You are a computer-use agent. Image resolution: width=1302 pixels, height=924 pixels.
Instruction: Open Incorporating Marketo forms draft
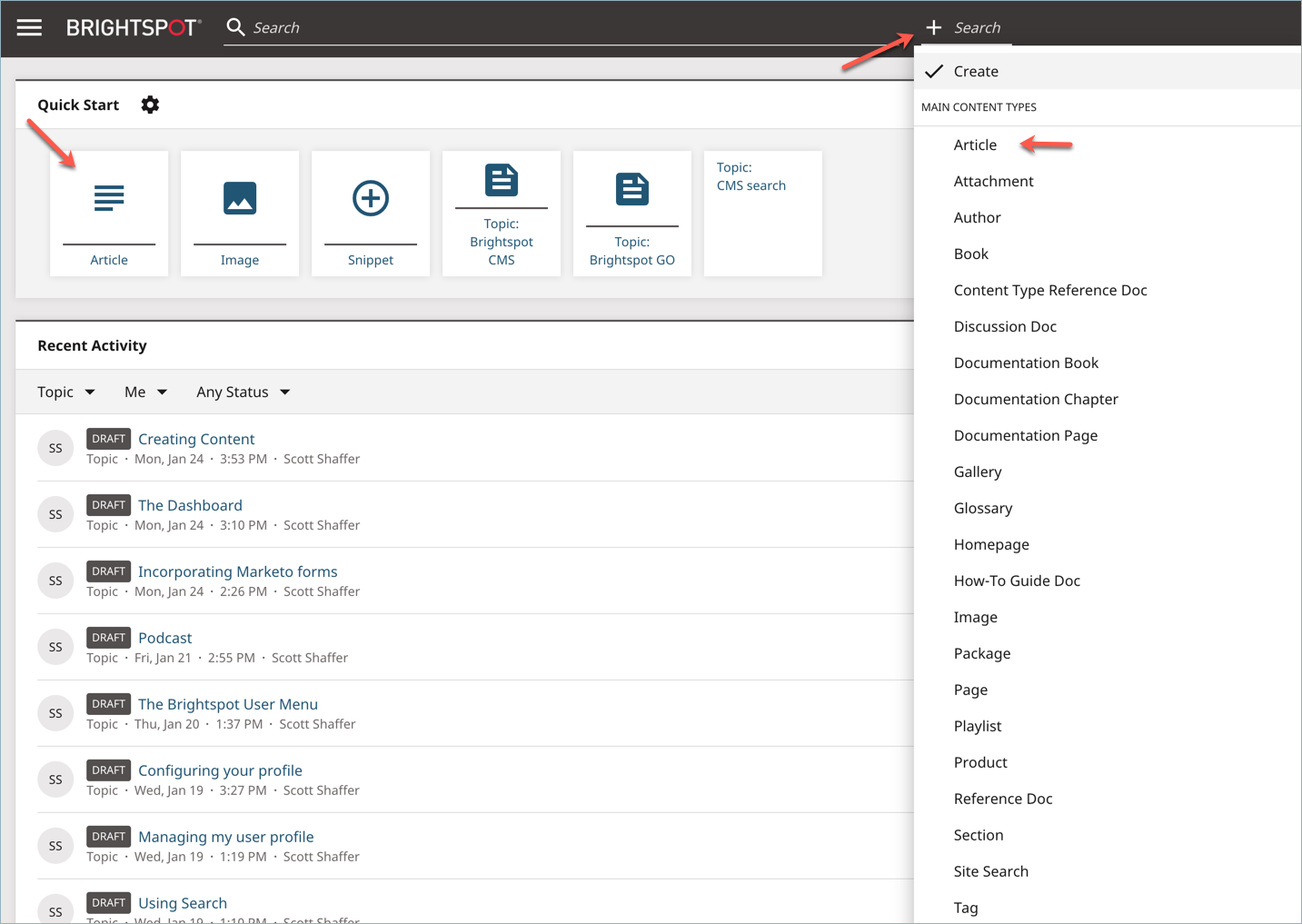[x=237, y=571]
